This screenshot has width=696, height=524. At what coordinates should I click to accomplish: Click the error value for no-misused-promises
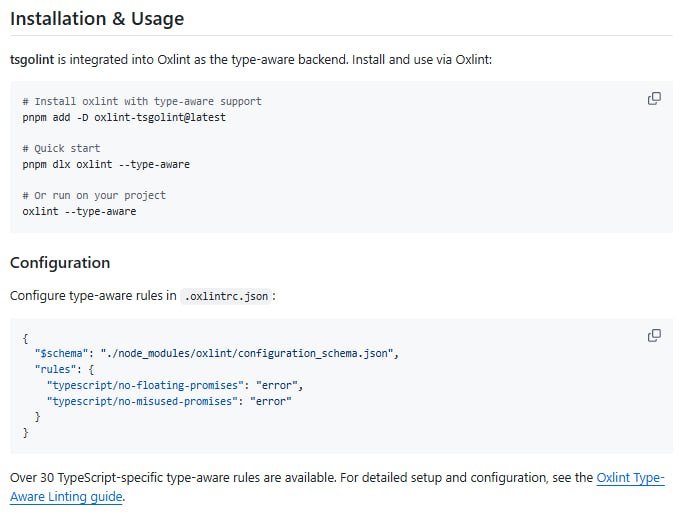pos(270,401)
